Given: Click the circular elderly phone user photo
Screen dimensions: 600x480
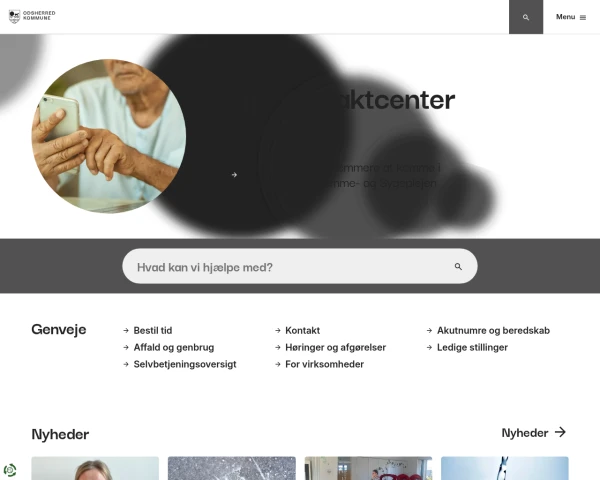Looking at the screenshot, I should (109, 136).
